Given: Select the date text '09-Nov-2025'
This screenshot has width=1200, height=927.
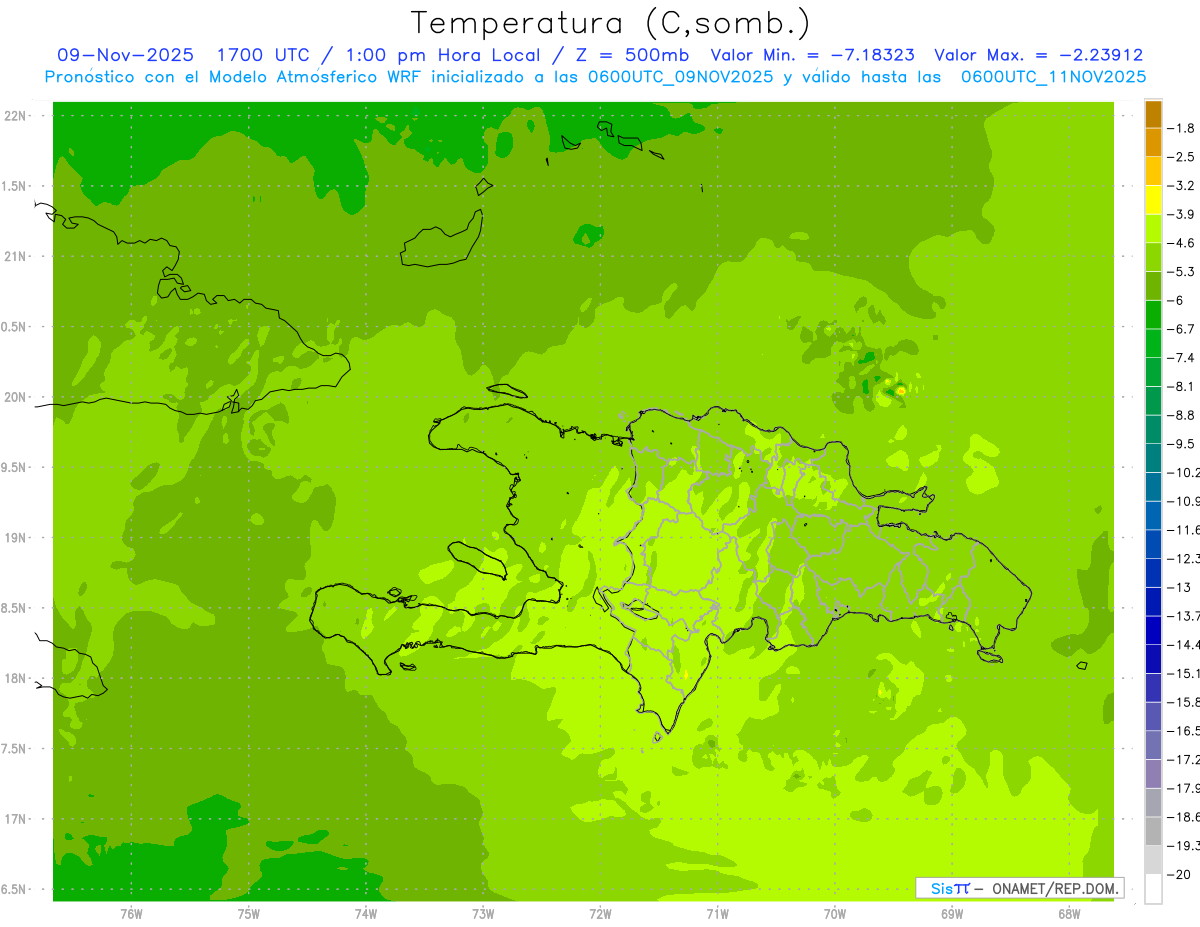Looking at the screenshot, I should 125,55.
